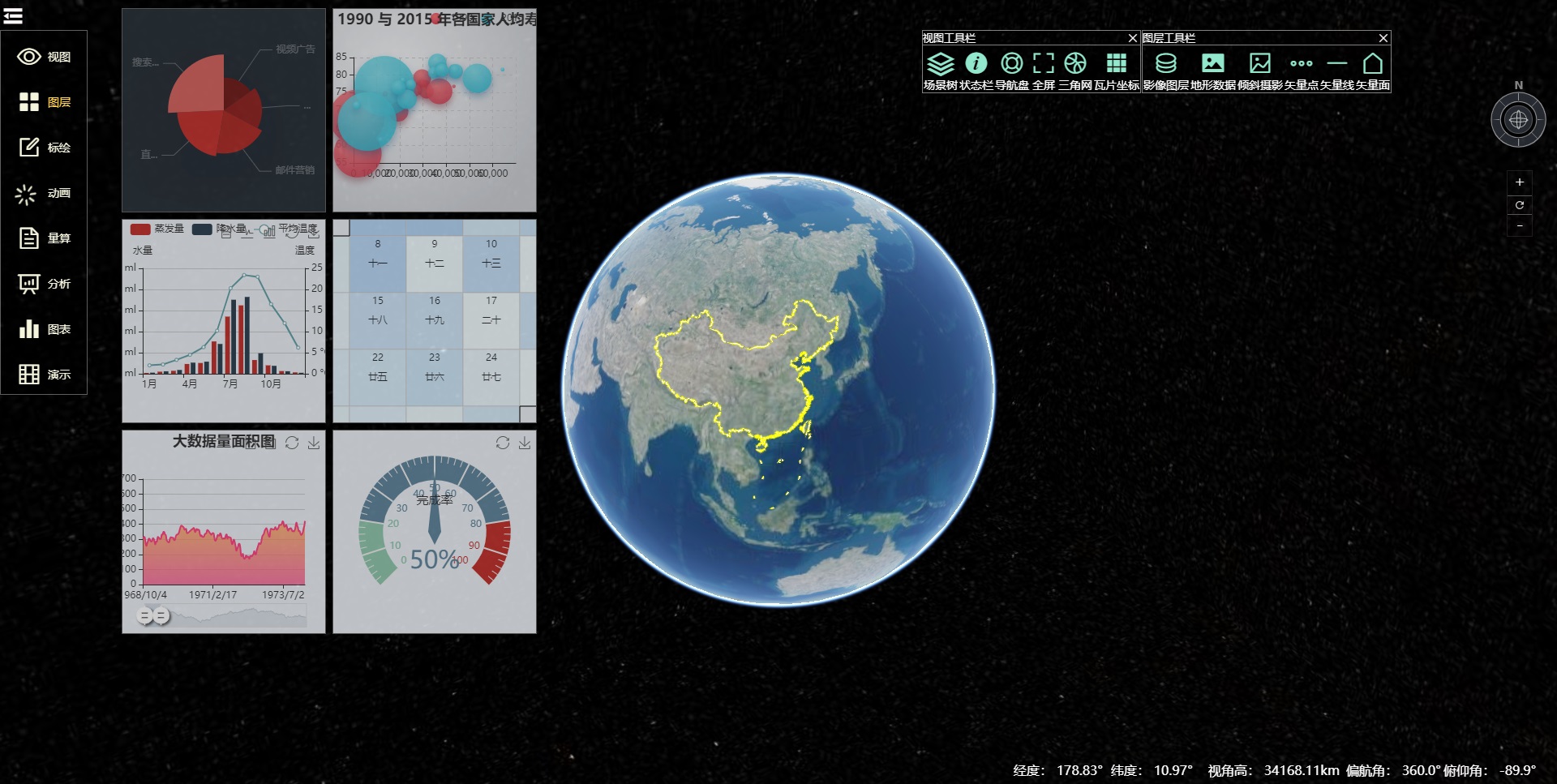Zoom in with the plus button
1557x784 pixels.
(1520, 182)
